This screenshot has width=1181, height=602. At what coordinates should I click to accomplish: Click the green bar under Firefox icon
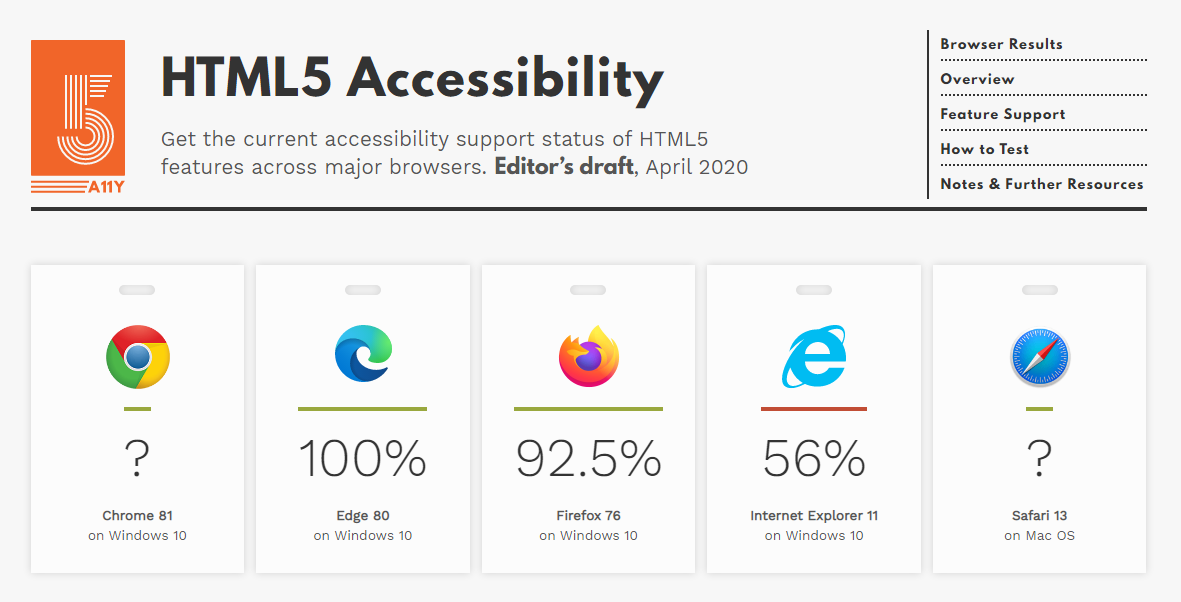[x=588, y=408]
